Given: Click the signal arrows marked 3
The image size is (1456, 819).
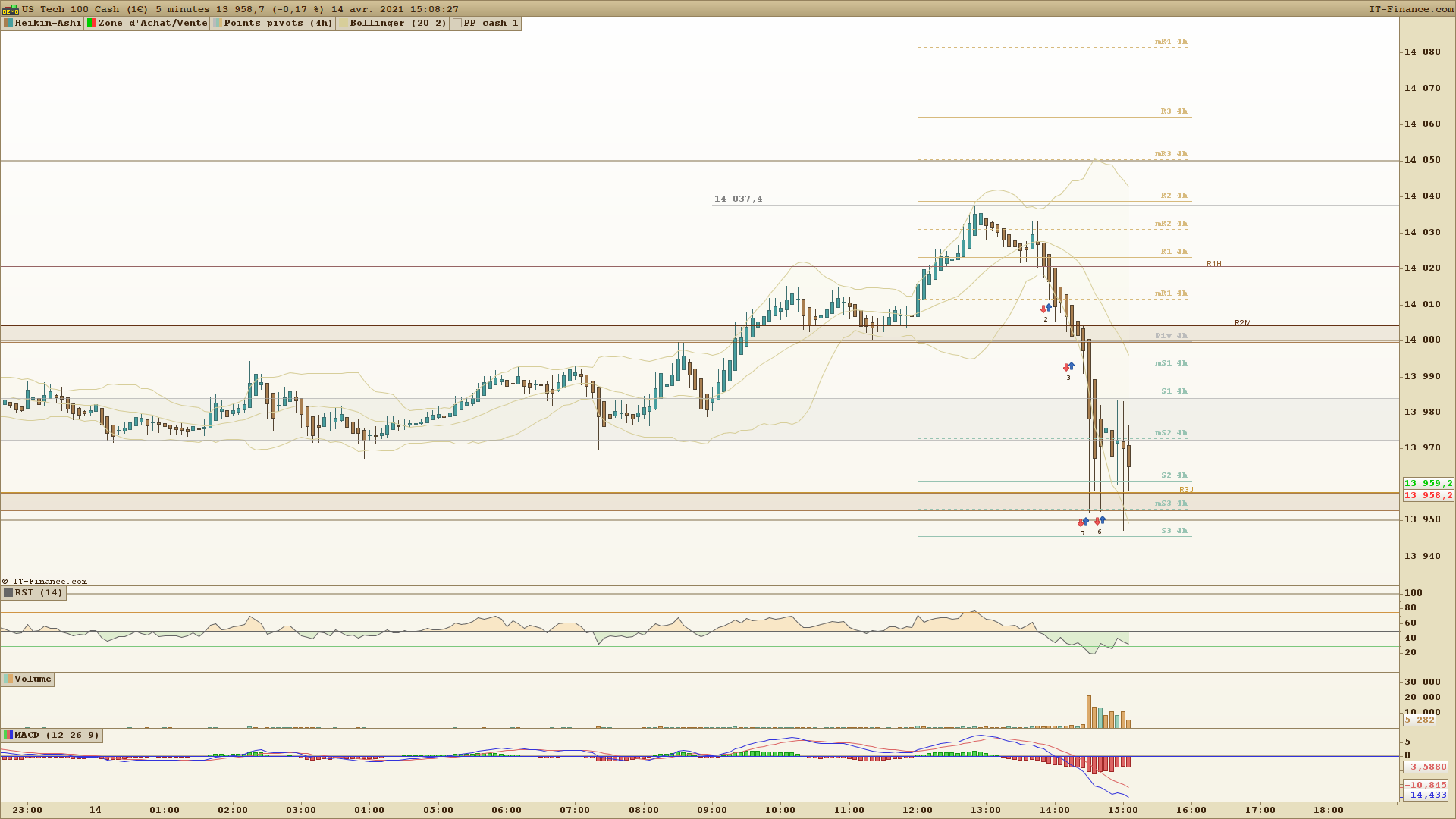Looking at the screenshot, I should point(1068,366).
